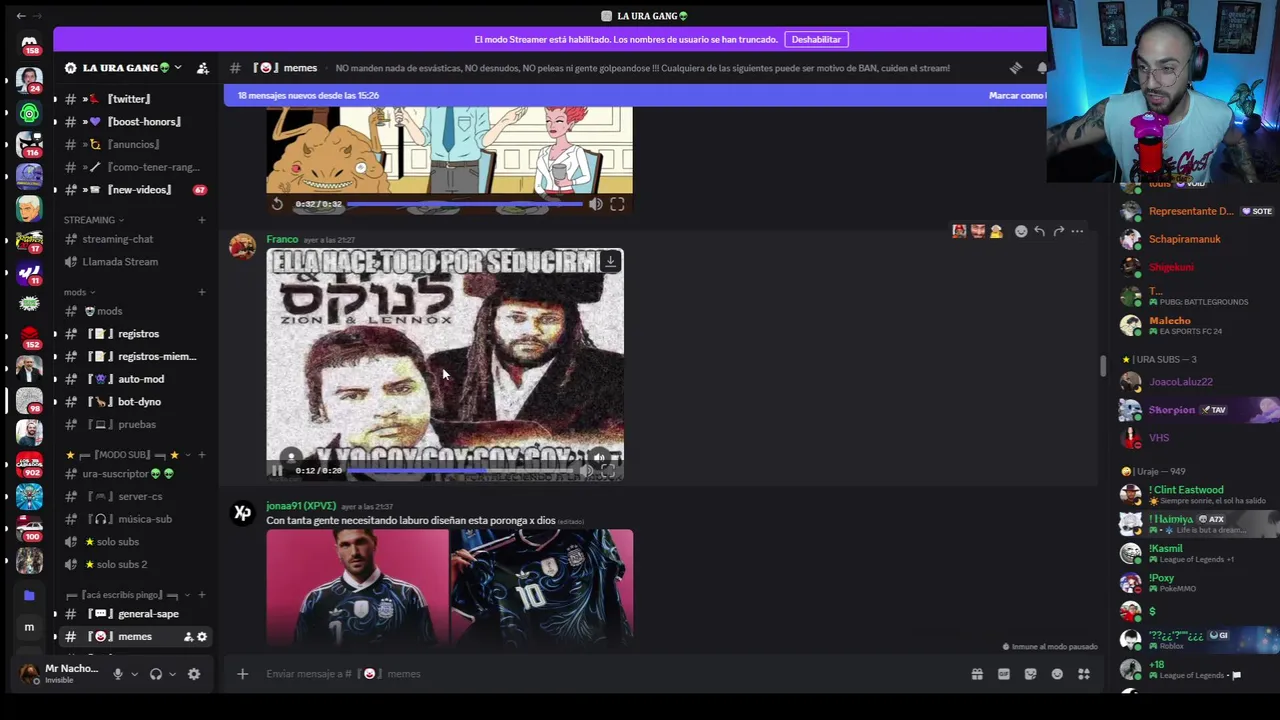Seek the Zion & Lennox video progress bar
This screenshot has width=1280, height=720.
461,470
